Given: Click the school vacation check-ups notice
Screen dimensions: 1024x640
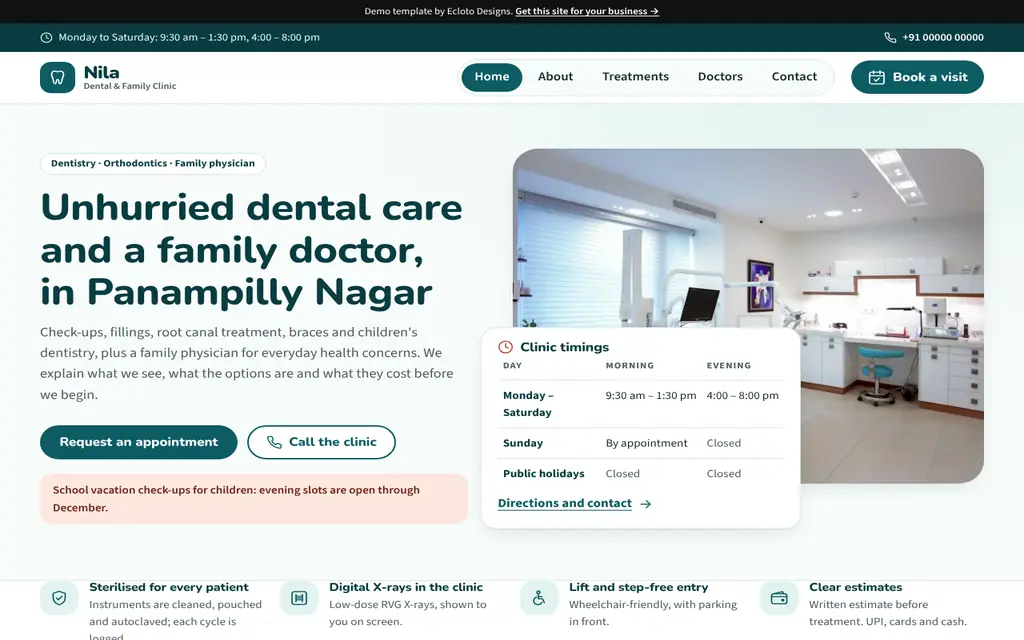Looking at the screenshot, I should pos(254,499).
